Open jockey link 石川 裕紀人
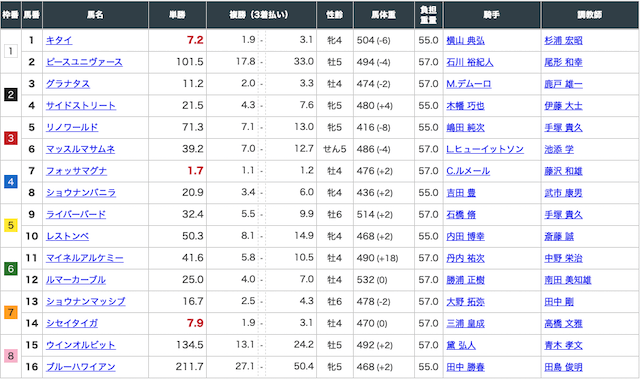Screen dimensions: 640x379 tap(470, 62)
